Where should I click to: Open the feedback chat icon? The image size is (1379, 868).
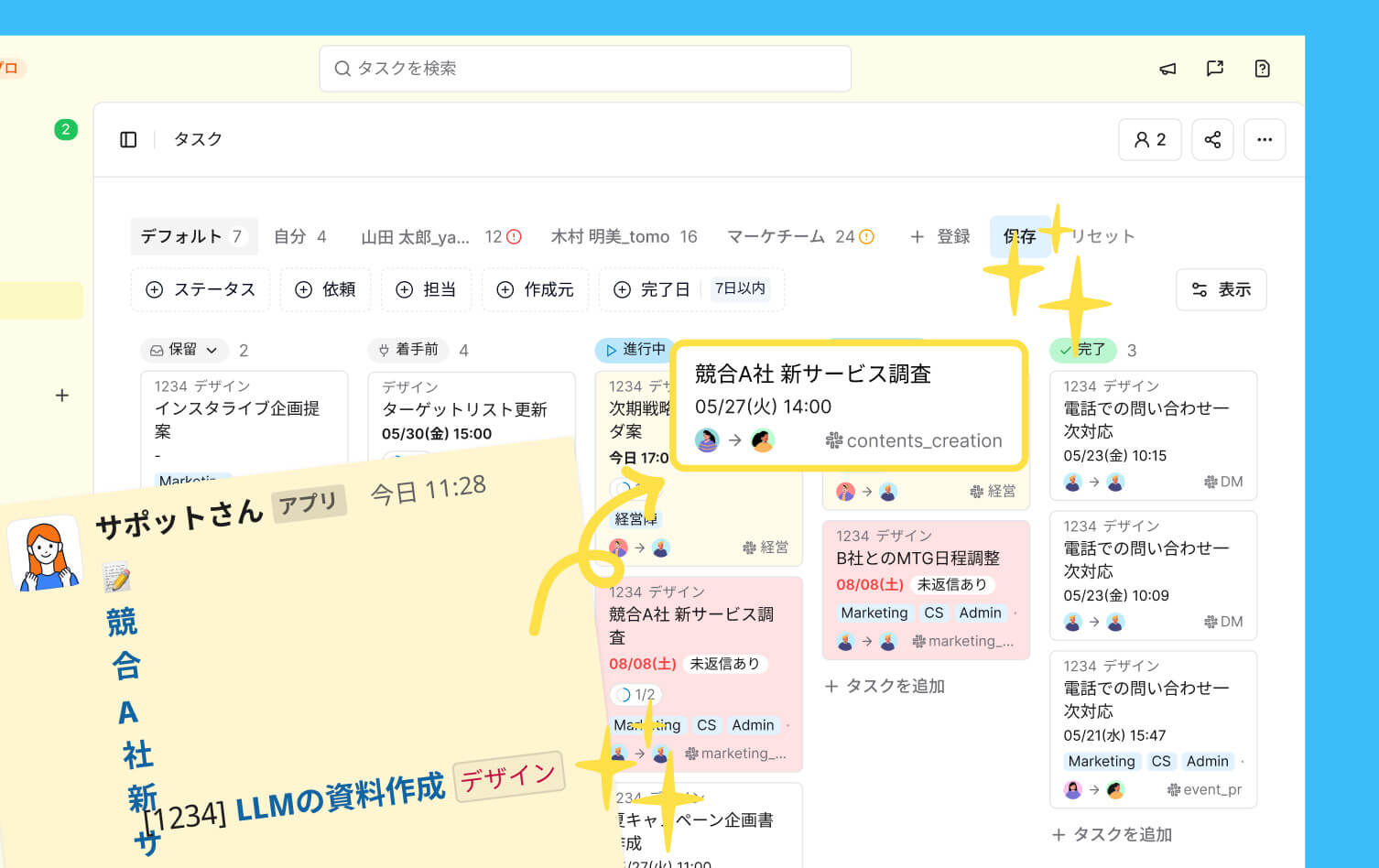[x=1215, y=69]
